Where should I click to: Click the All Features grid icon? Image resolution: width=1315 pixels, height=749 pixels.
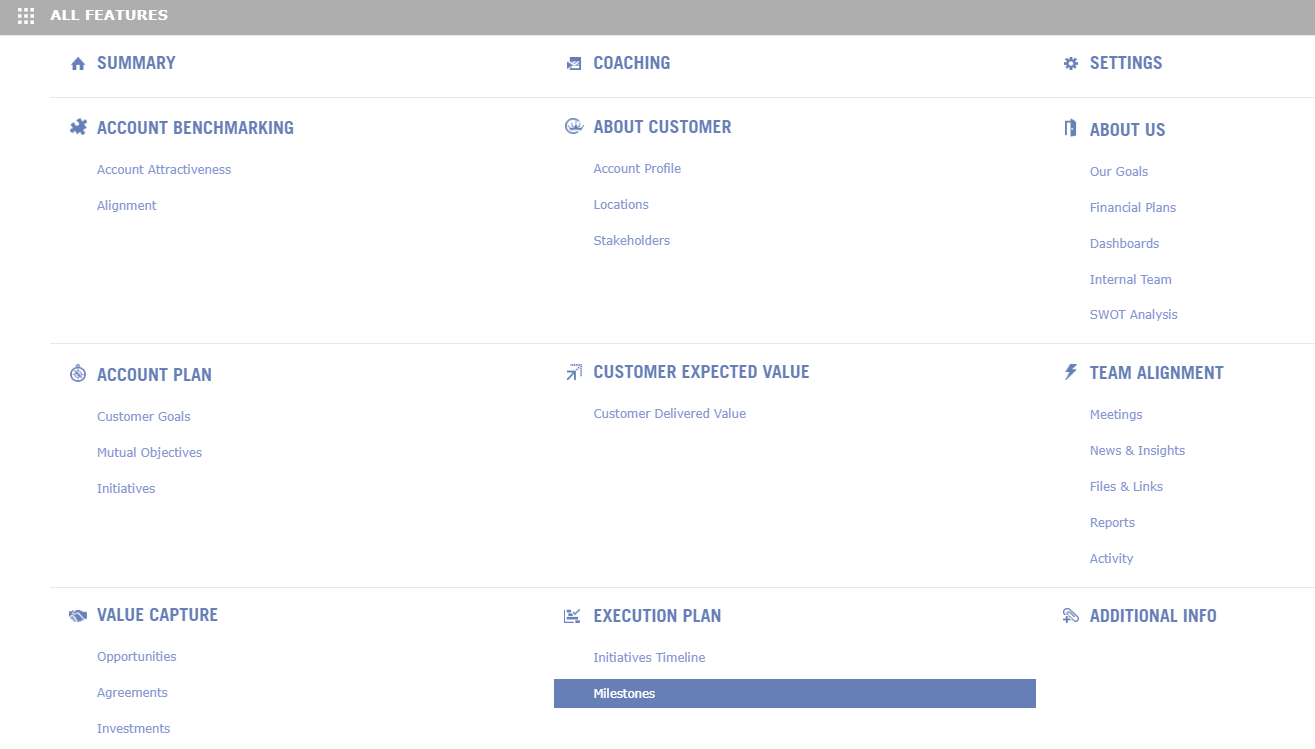point(26,16)
